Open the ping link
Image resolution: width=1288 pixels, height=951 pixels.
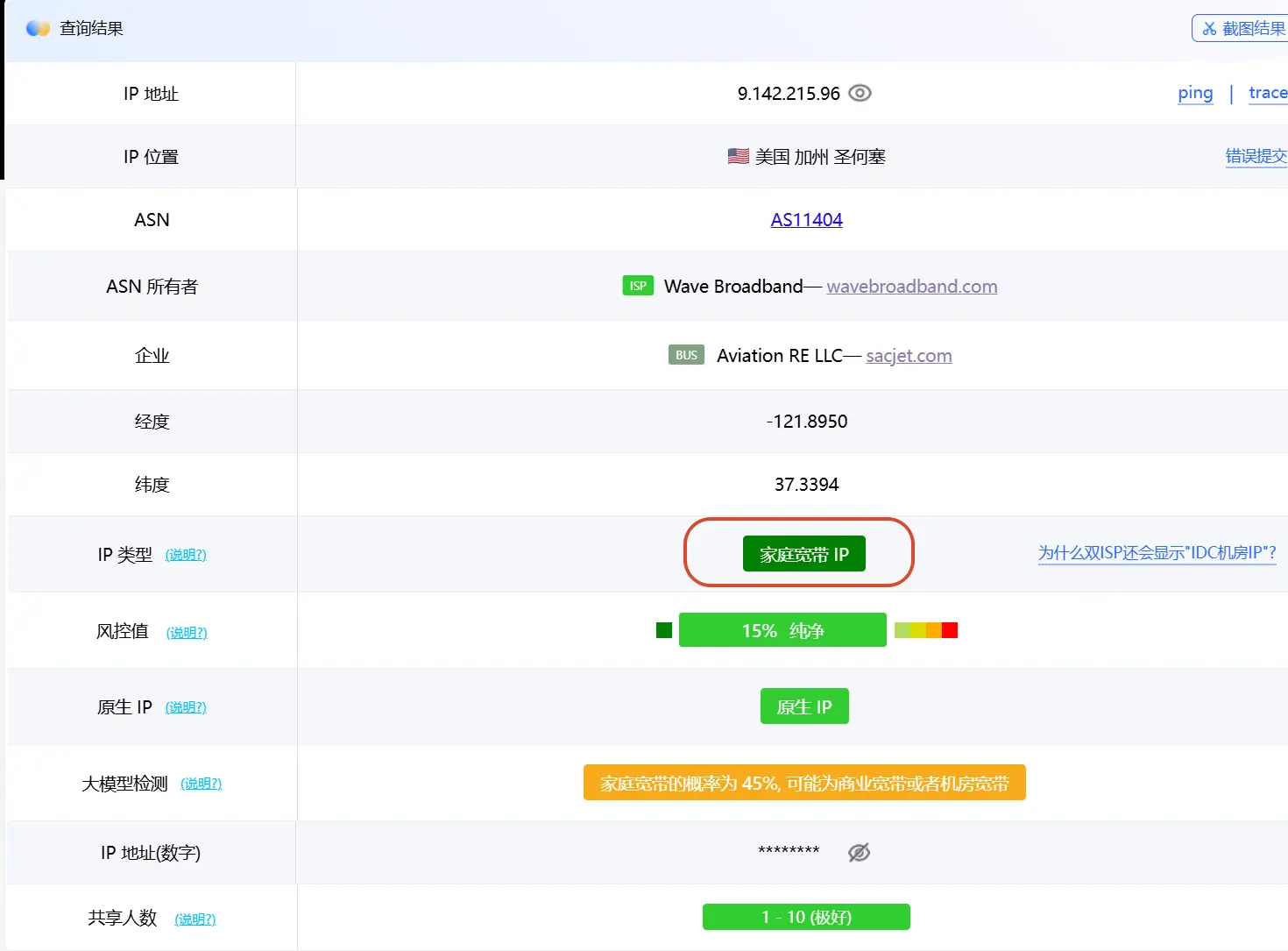click(x=1195, y=93)
